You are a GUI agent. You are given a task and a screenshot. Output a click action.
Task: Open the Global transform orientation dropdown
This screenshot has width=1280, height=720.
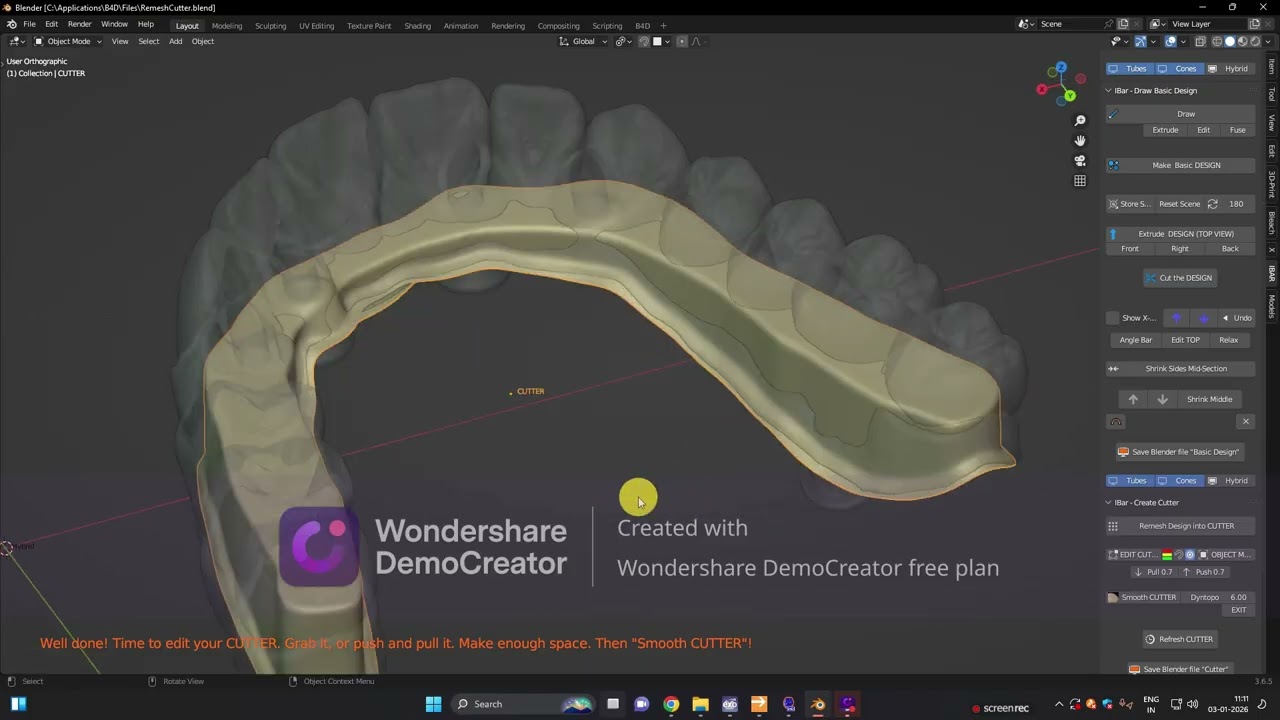point(583,41)
